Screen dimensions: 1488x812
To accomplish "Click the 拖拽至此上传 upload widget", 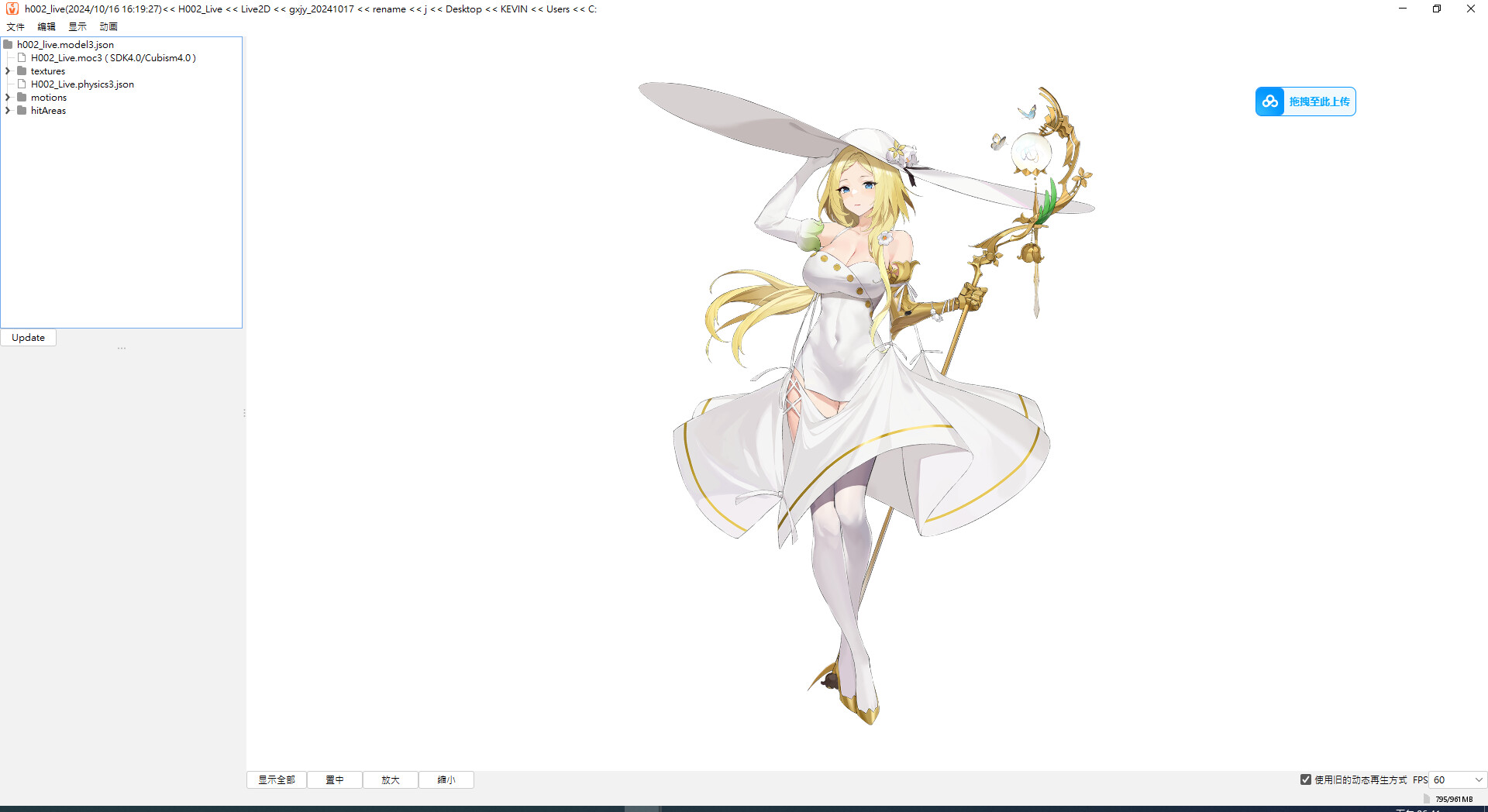I will click(x=1306, y=101).
